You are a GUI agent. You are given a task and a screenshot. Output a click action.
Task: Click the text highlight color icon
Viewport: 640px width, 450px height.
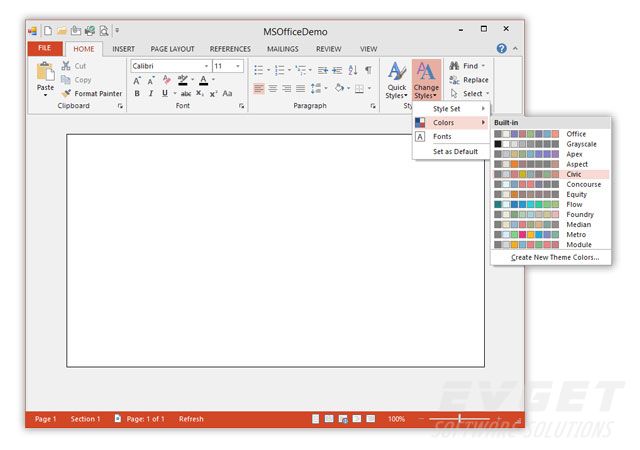pyautogui.click(x=182, y=80)
